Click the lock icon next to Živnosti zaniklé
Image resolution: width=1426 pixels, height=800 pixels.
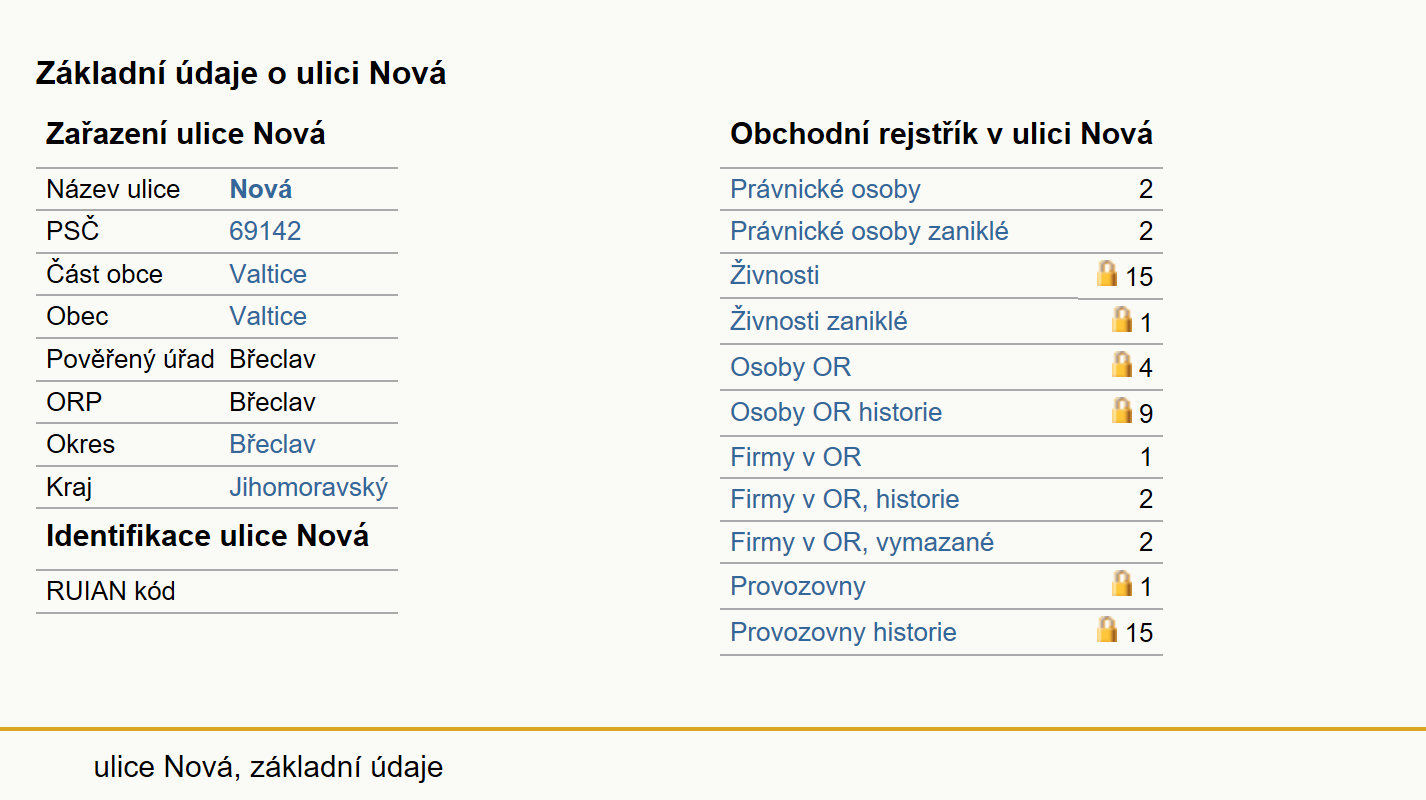point(1122,320)
